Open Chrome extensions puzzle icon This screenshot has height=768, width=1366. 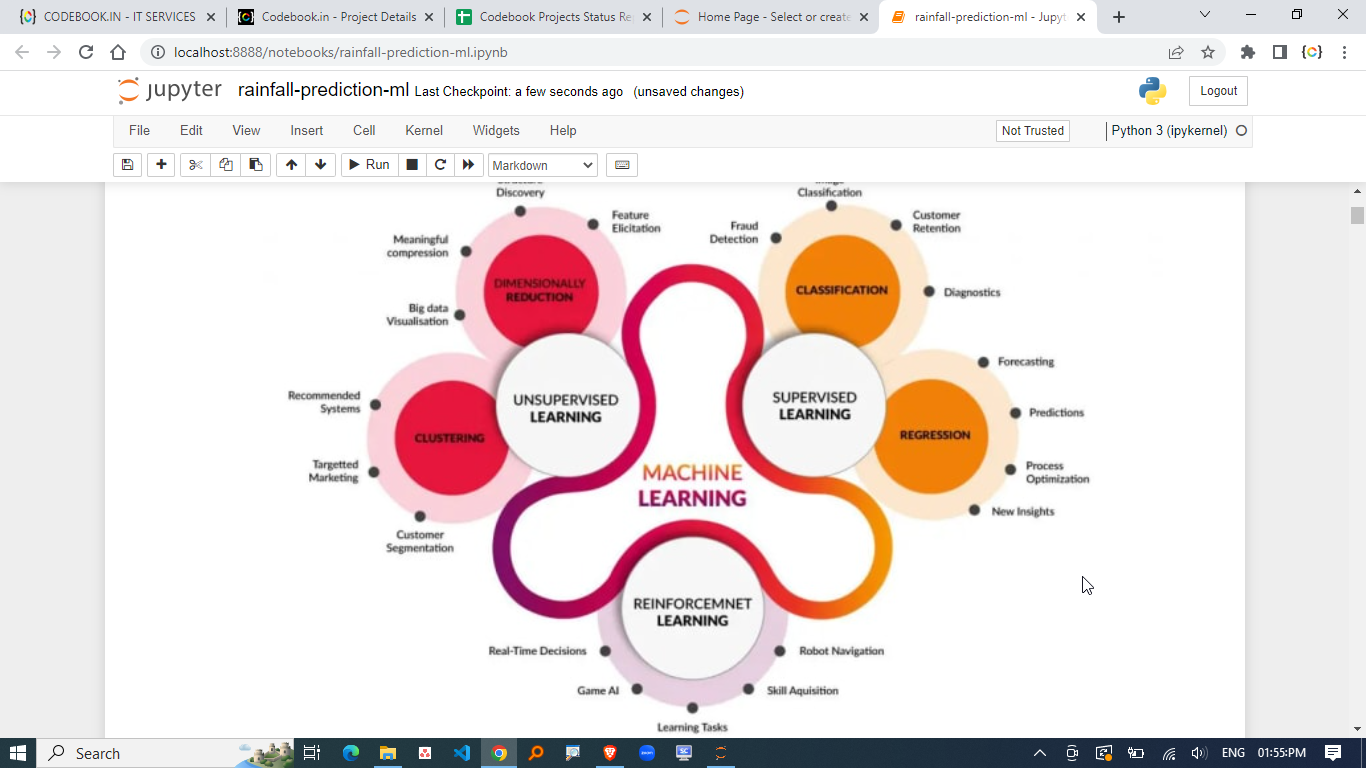1247,52
